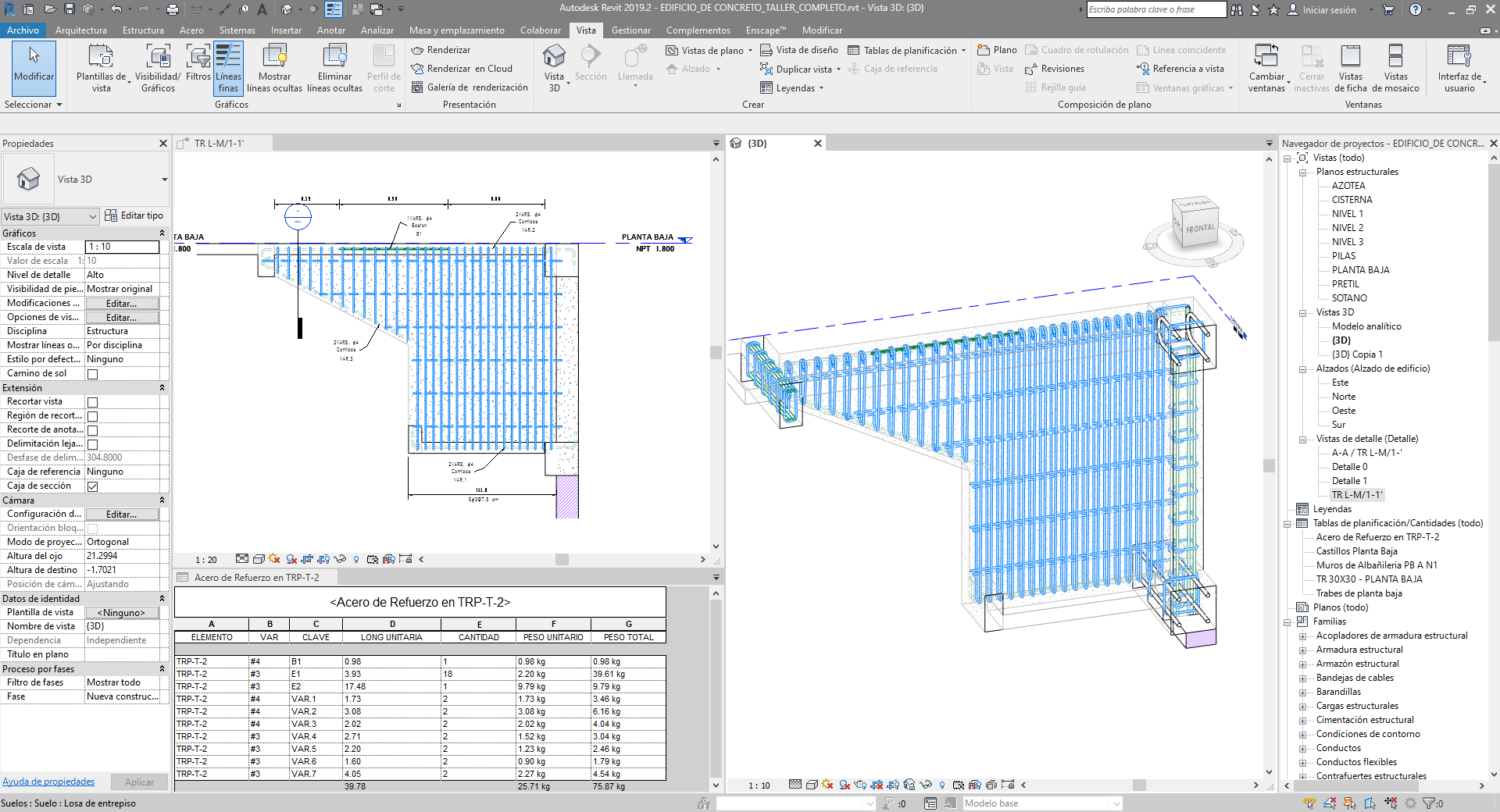Click the Escala de vista input field
This screenshot has width=1500, height=812.
click(122, 247)
